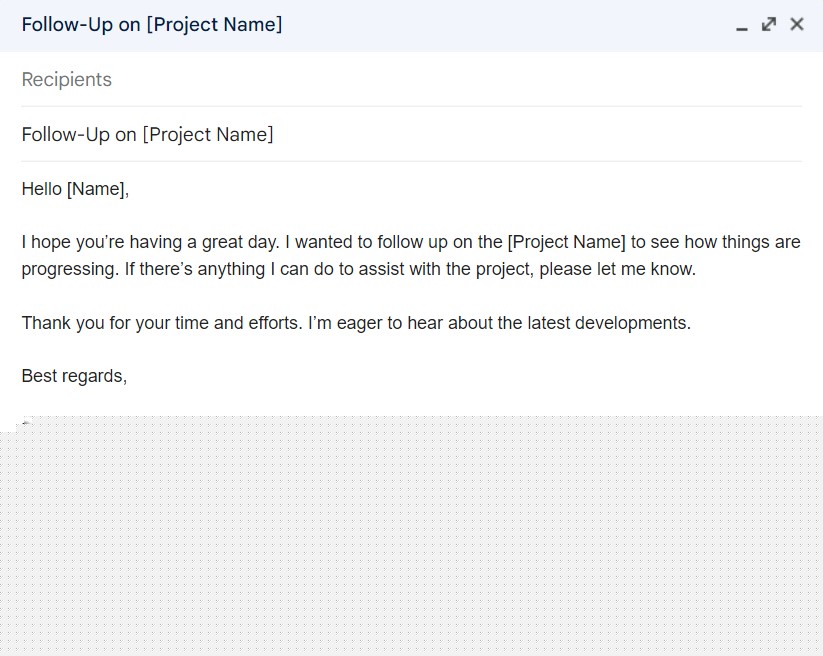Viewport: 823px width, 656px height.
Task: Place cursor after 'Best regards,'
Action: coord(128,376)
